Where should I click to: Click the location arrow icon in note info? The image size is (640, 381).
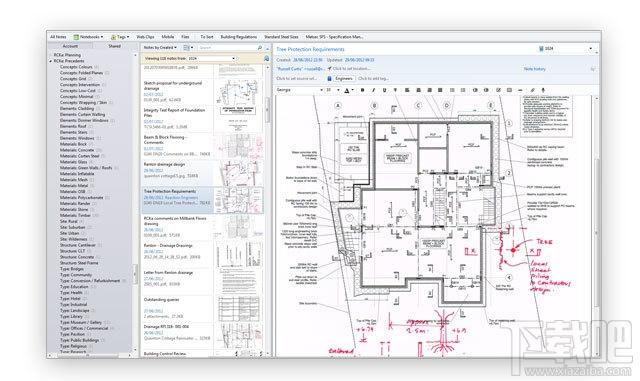(x=329, y=69)
